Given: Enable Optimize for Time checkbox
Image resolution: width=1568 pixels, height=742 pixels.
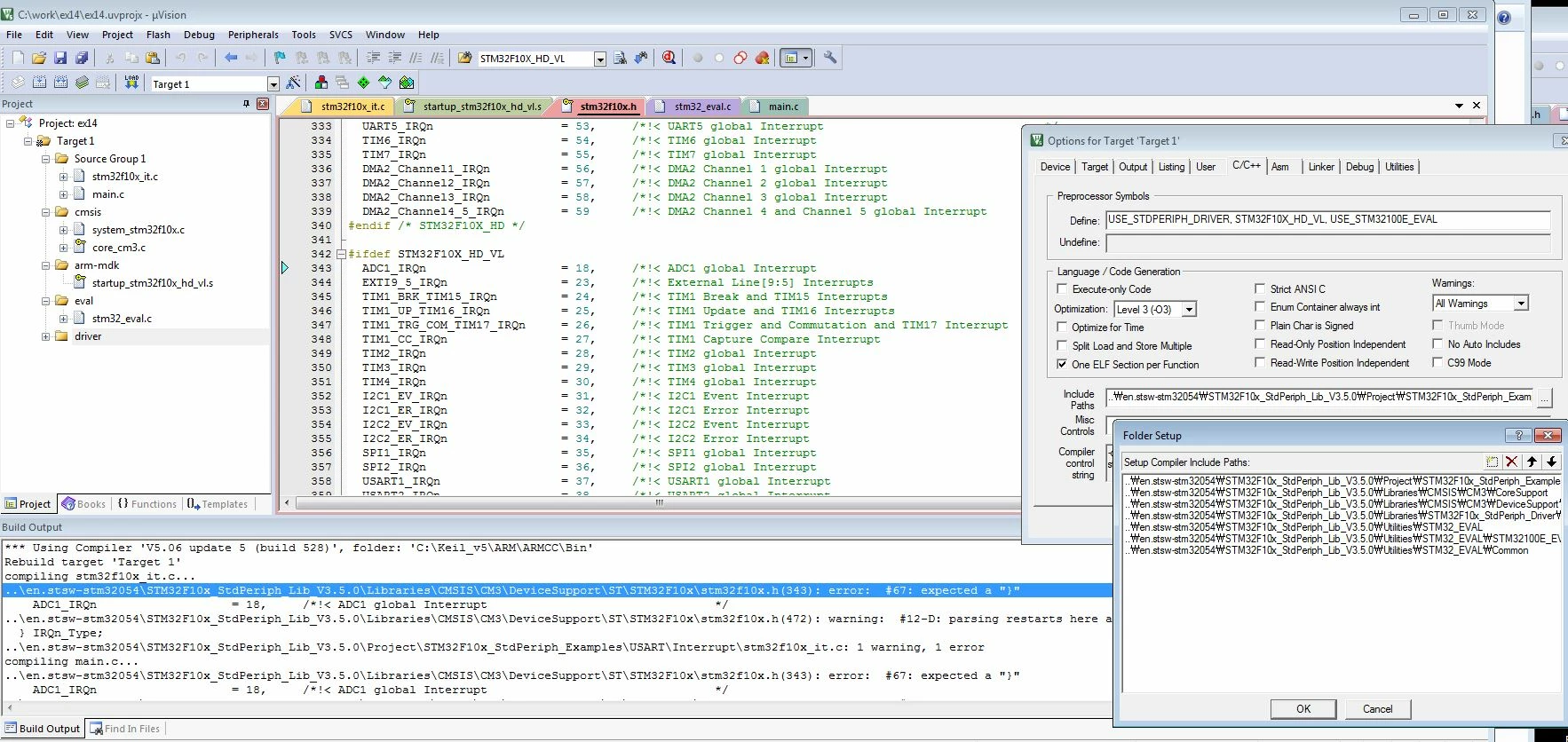Looking at the screenshot, I should (1062, 327).
